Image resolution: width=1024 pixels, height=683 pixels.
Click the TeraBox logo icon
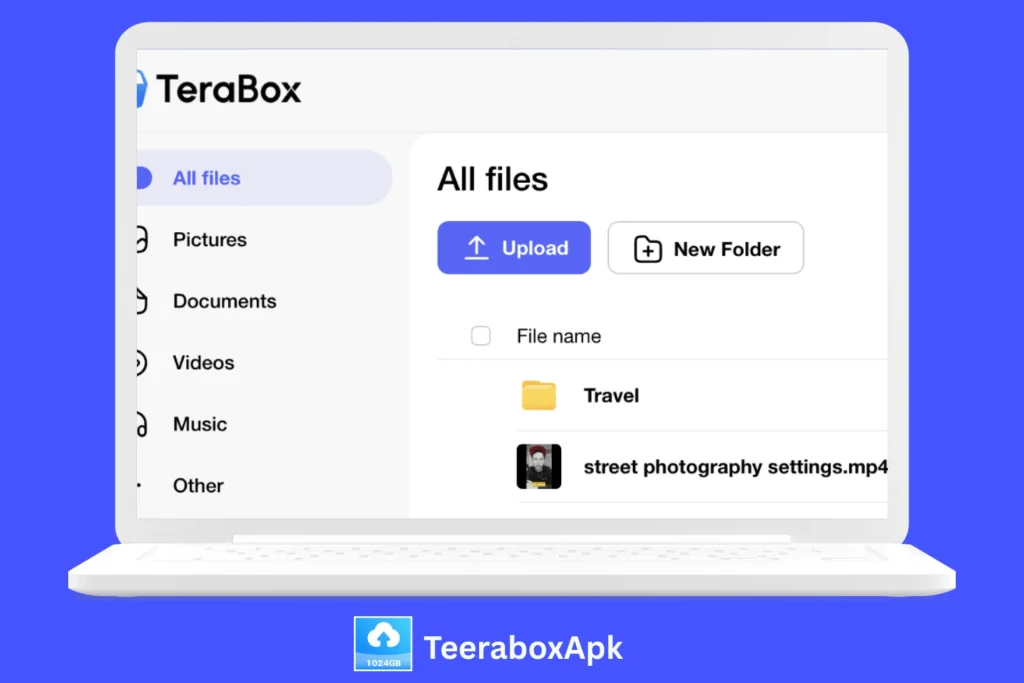[142, 89]
